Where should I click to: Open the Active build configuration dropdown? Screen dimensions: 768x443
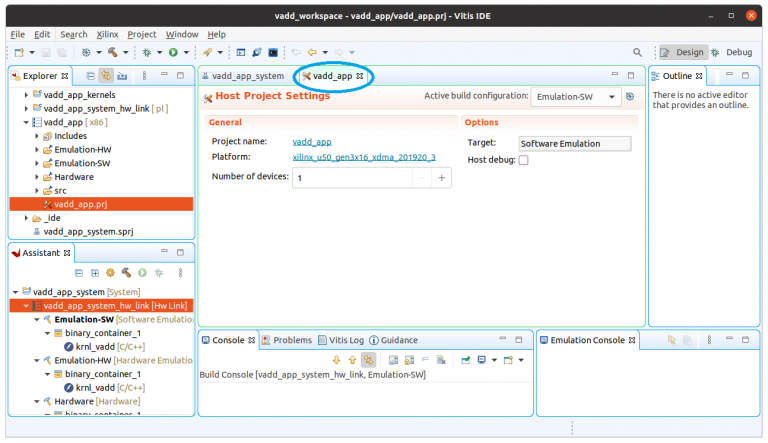point(576,96)
